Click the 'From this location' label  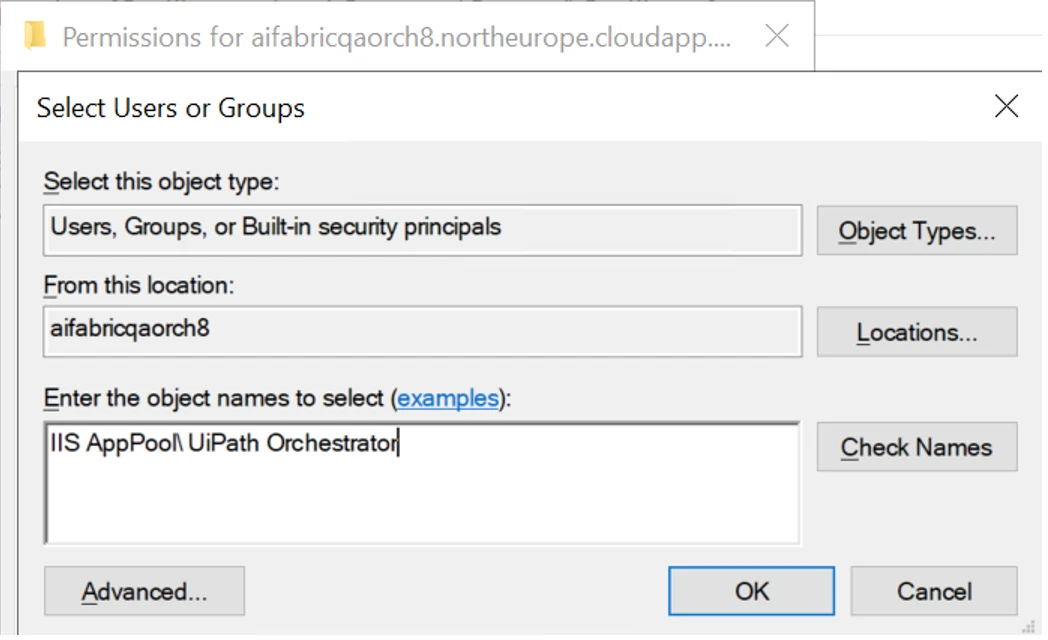[x=139, y=285]
